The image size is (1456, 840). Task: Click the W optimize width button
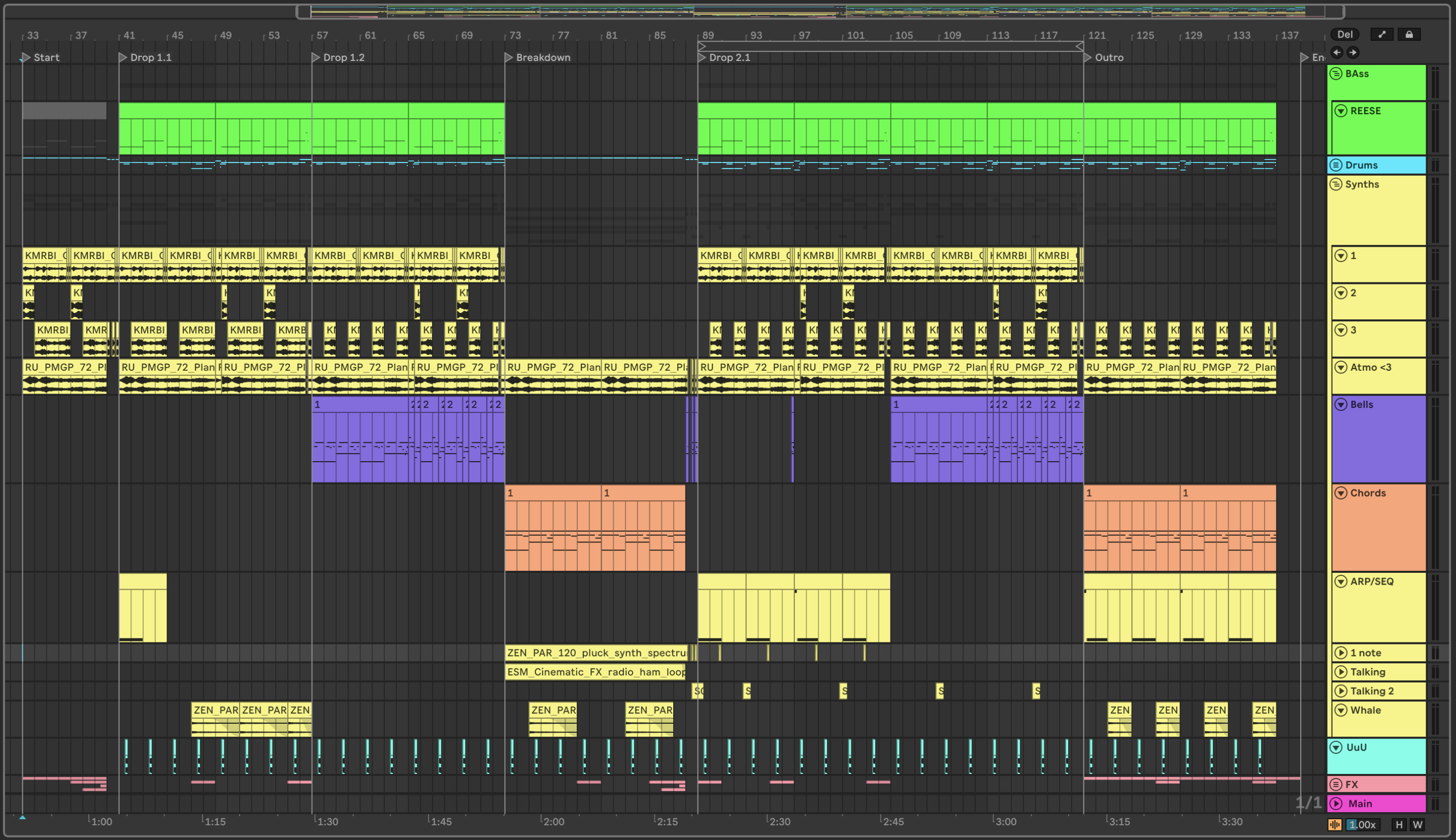point(1417,824)
